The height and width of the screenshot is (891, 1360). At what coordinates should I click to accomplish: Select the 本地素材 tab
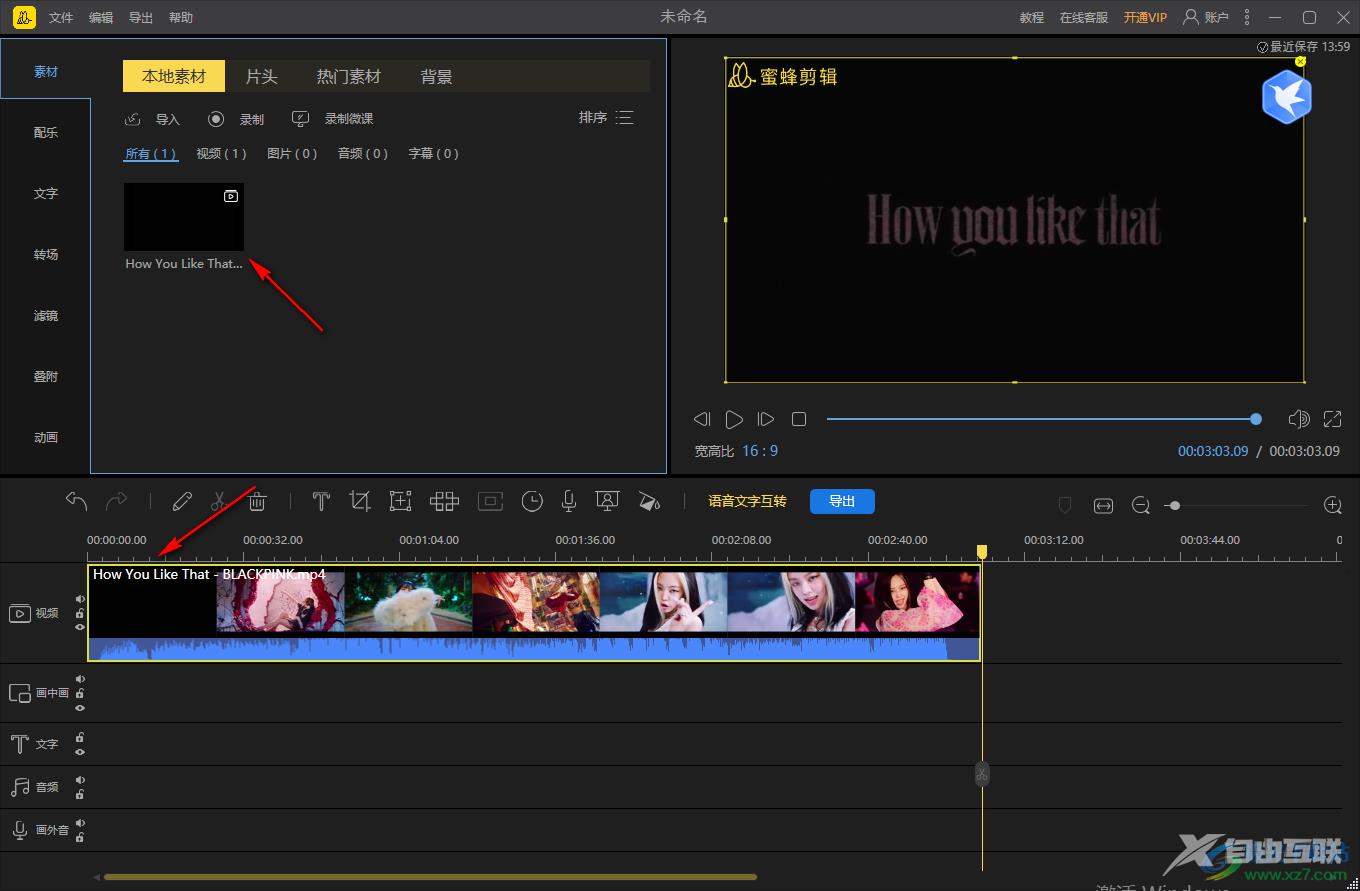174,76
